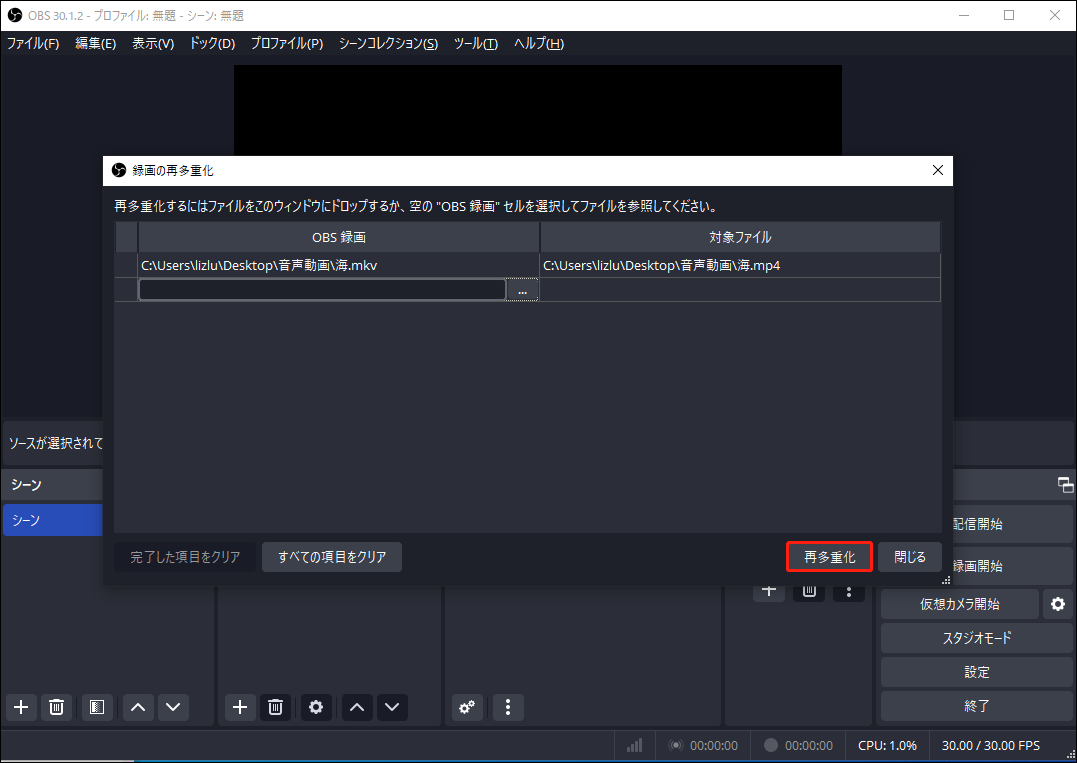This screenshot has height=763, width=1077.
Task: Open the ドック(D) menu
Action: 212,43
